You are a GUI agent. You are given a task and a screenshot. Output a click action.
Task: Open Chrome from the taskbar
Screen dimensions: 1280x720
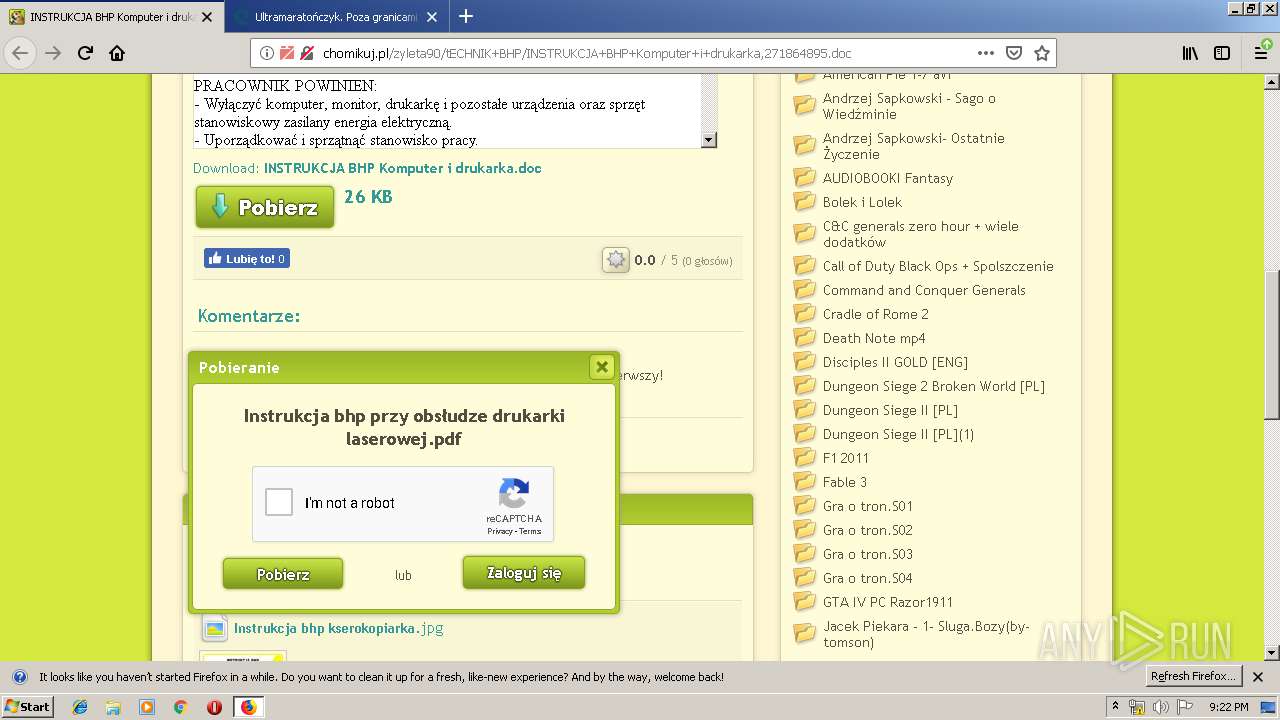click(181, 707)
